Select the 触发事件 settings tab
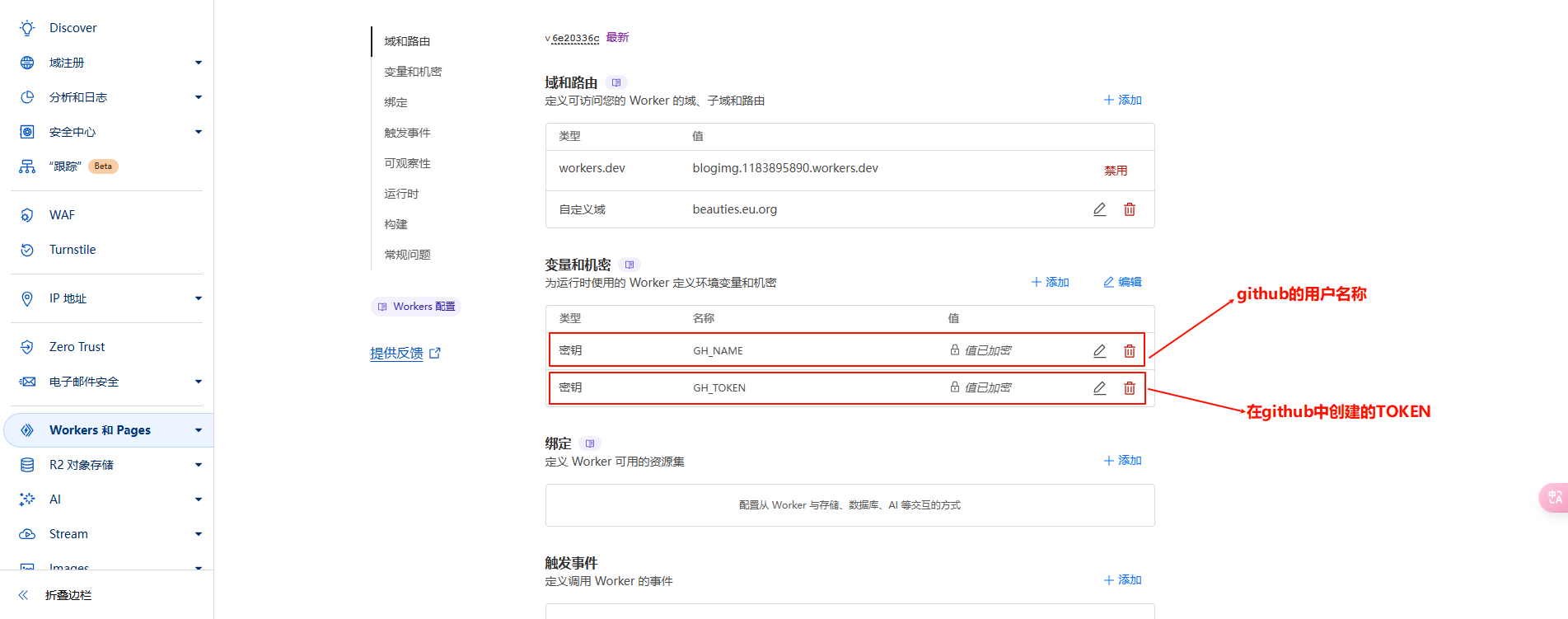Screen dimensions: 1568x619 pyautogui.click(x=407, y=133)
